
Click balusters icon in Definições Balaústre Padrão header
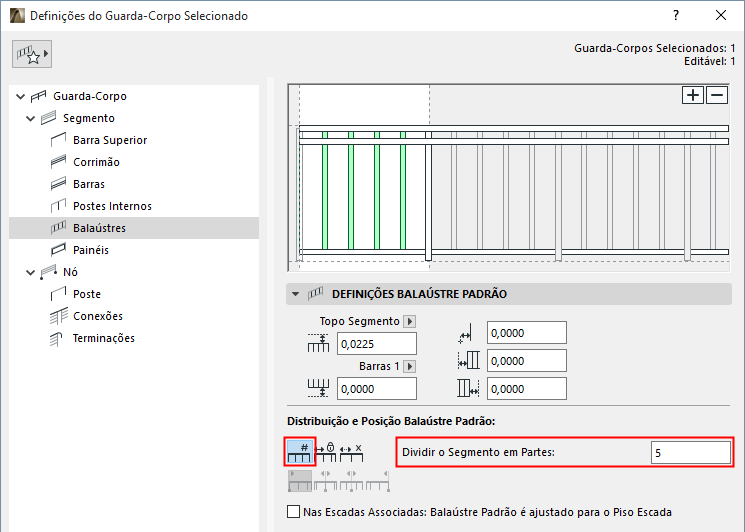[315, 294]
